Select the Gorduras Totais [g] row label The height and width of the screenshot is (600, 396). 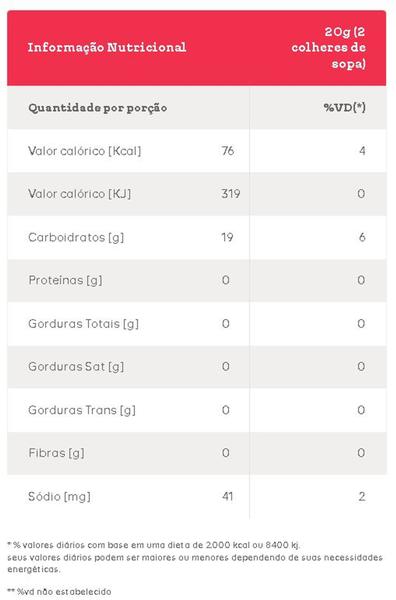coord(83,324)
